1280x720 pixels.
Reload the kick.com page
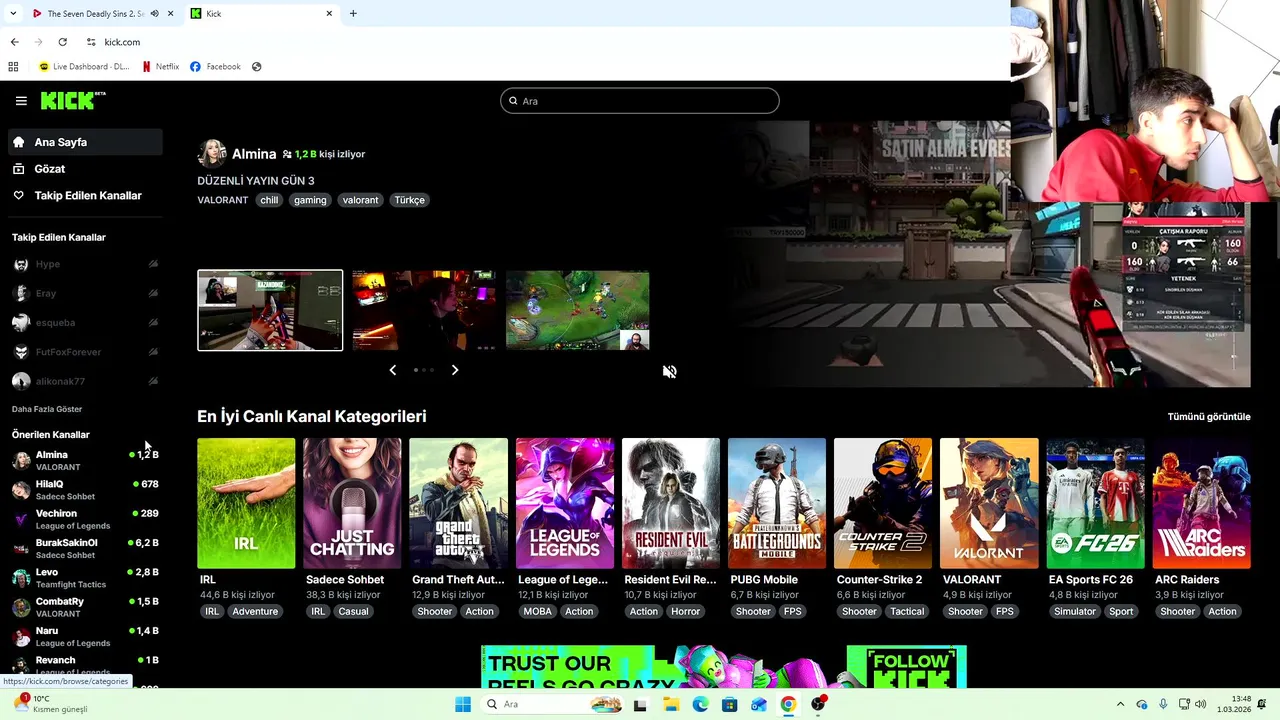tap(62, 42)
